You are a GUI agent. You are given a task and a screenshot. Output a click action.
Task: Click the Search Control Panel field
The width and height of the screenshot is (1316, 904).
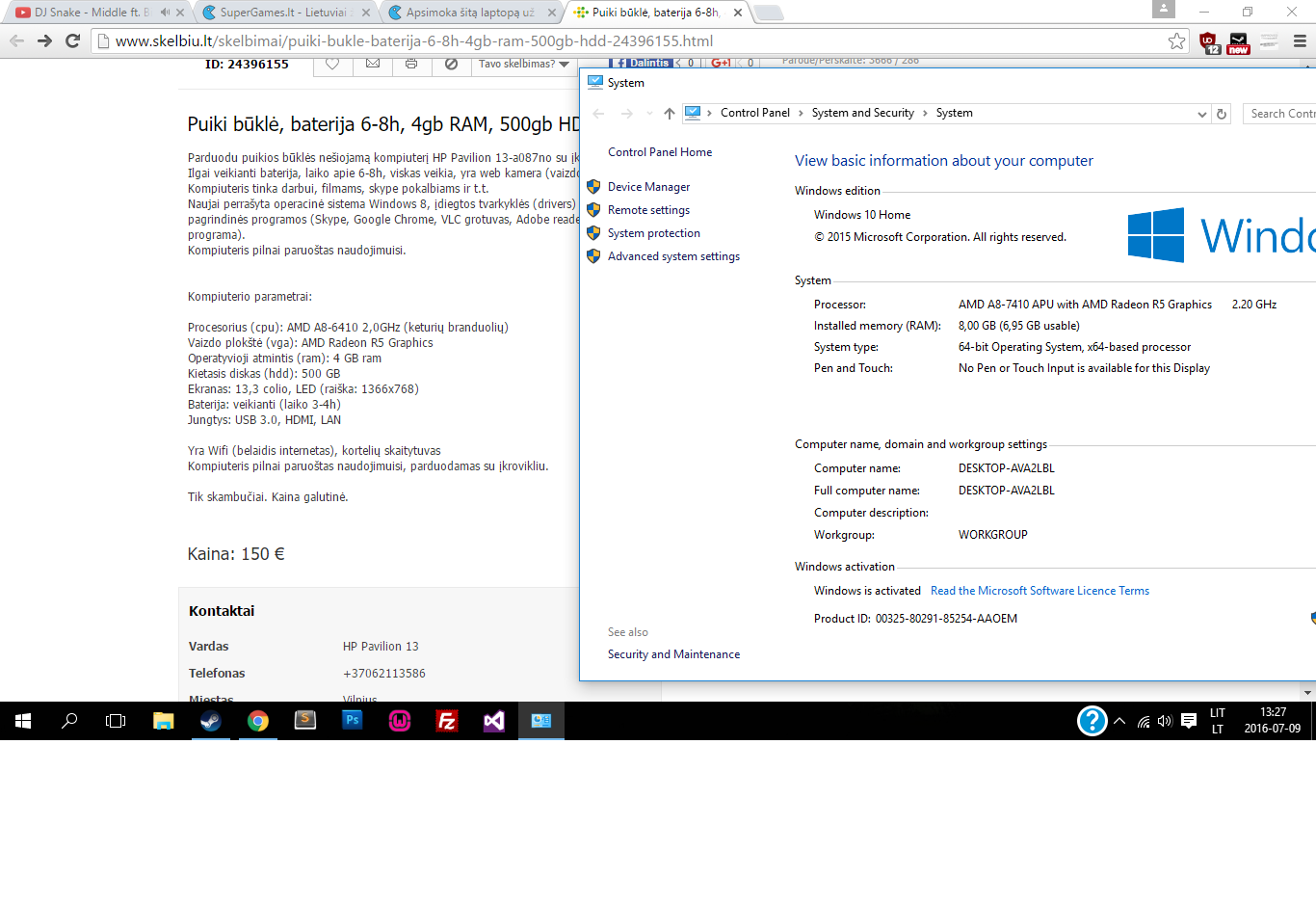pos(1279,114)
